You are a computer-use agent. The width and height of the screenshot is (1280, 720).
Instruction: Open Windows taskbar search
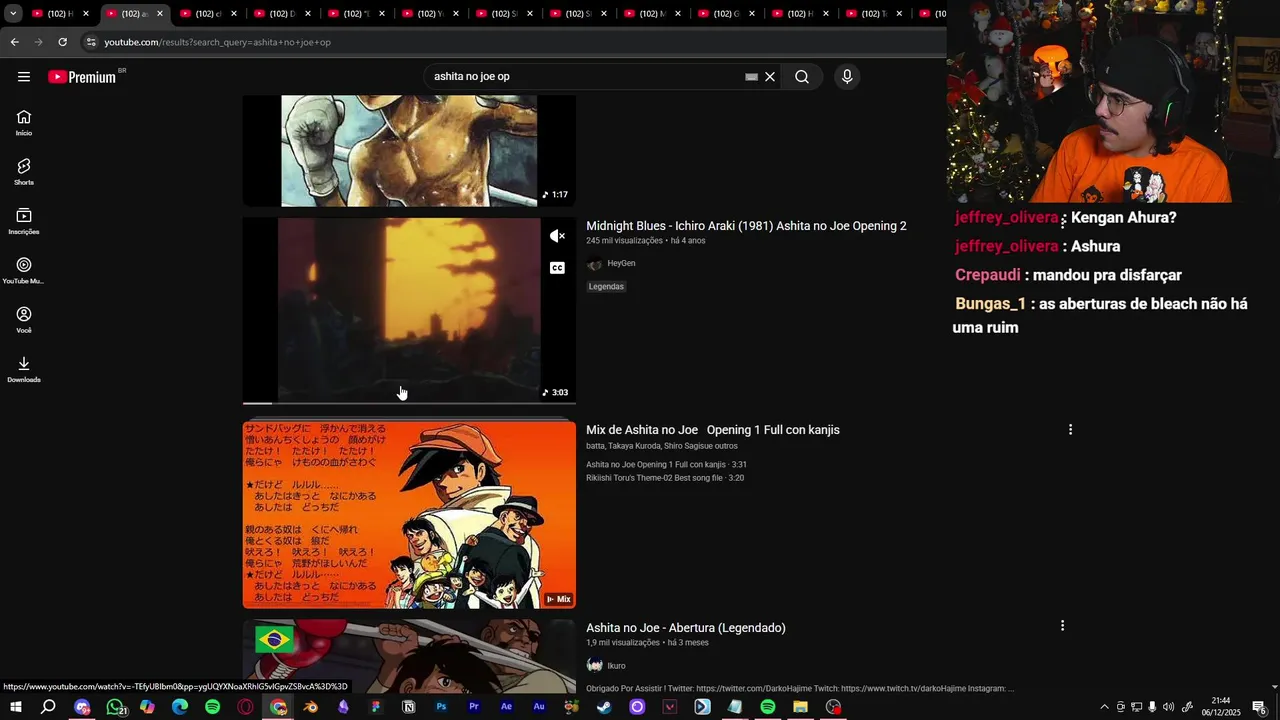tap(48, 707)
